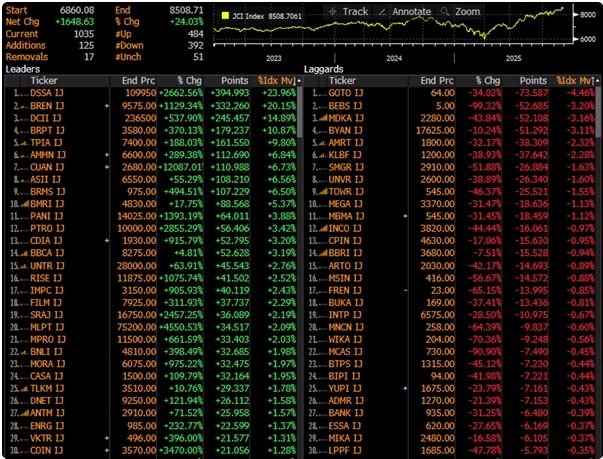This screenshot has height=459, width=603.
Task: Click the #Up count 484
Action: 195,34
